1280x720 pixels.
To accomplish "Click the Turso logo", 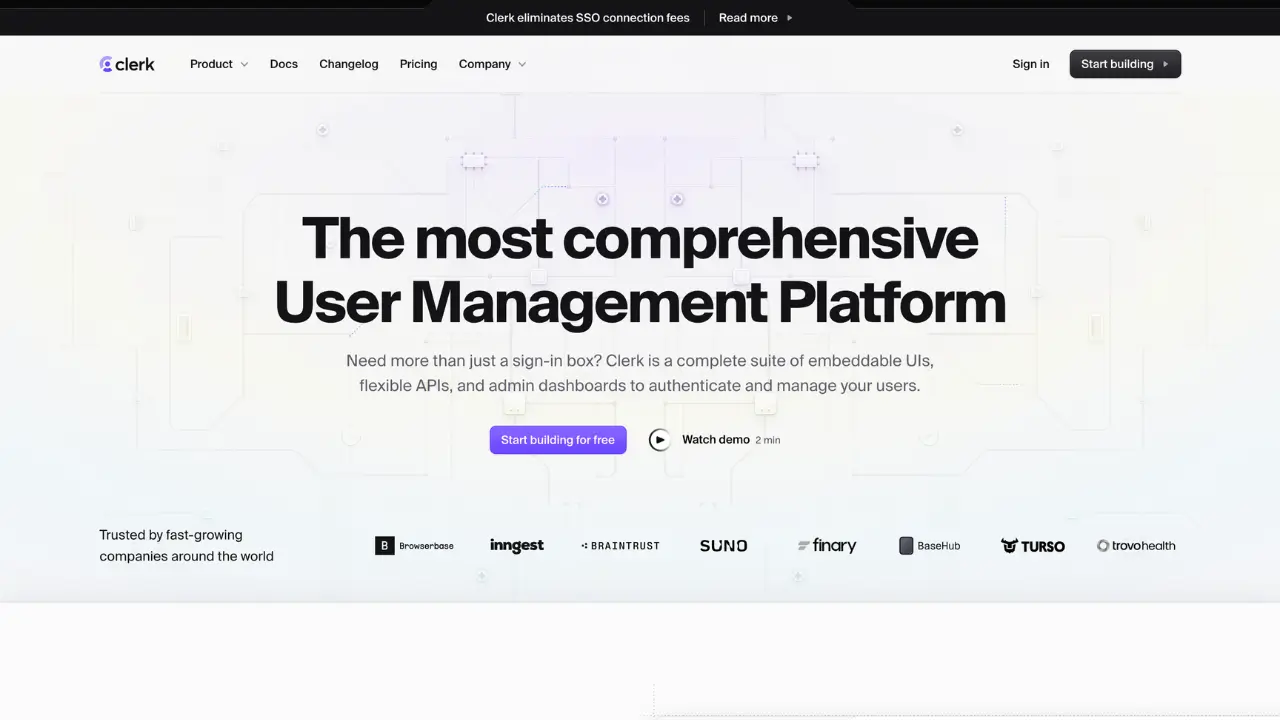I will pos(1033,546).
